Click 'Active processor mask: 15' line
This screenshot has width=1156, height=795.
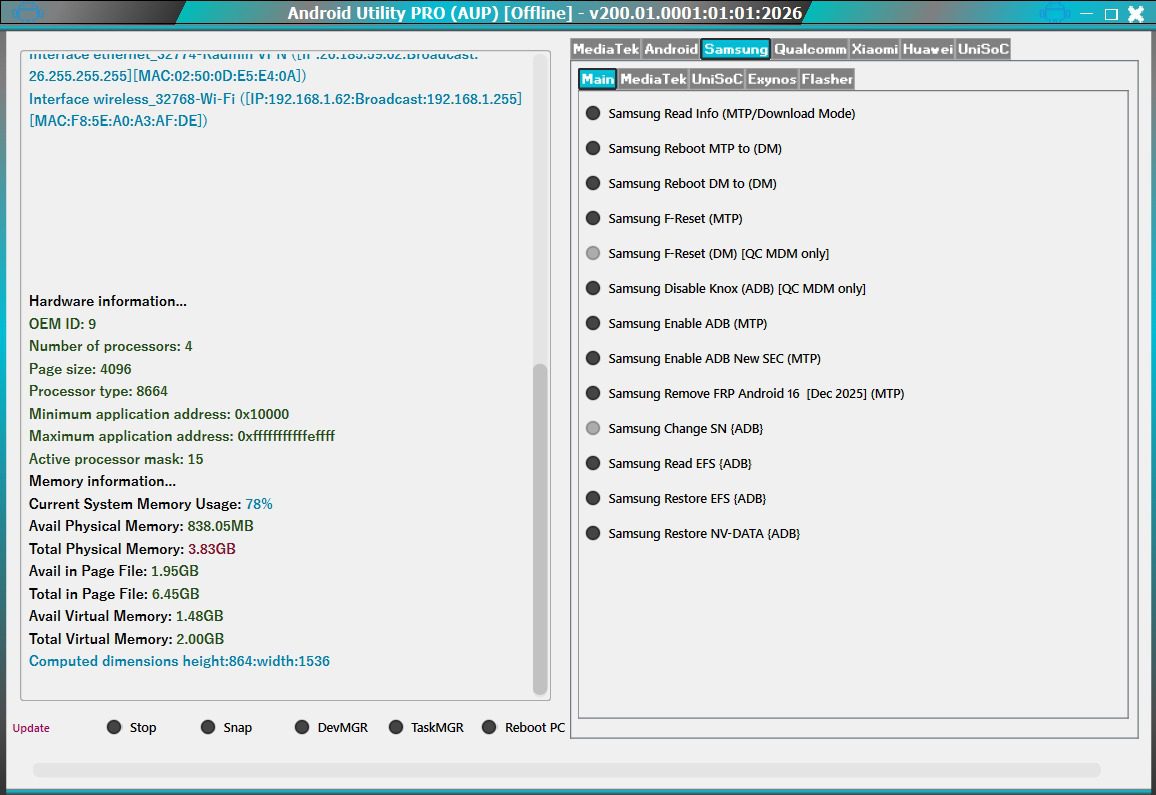pos(116,459)
